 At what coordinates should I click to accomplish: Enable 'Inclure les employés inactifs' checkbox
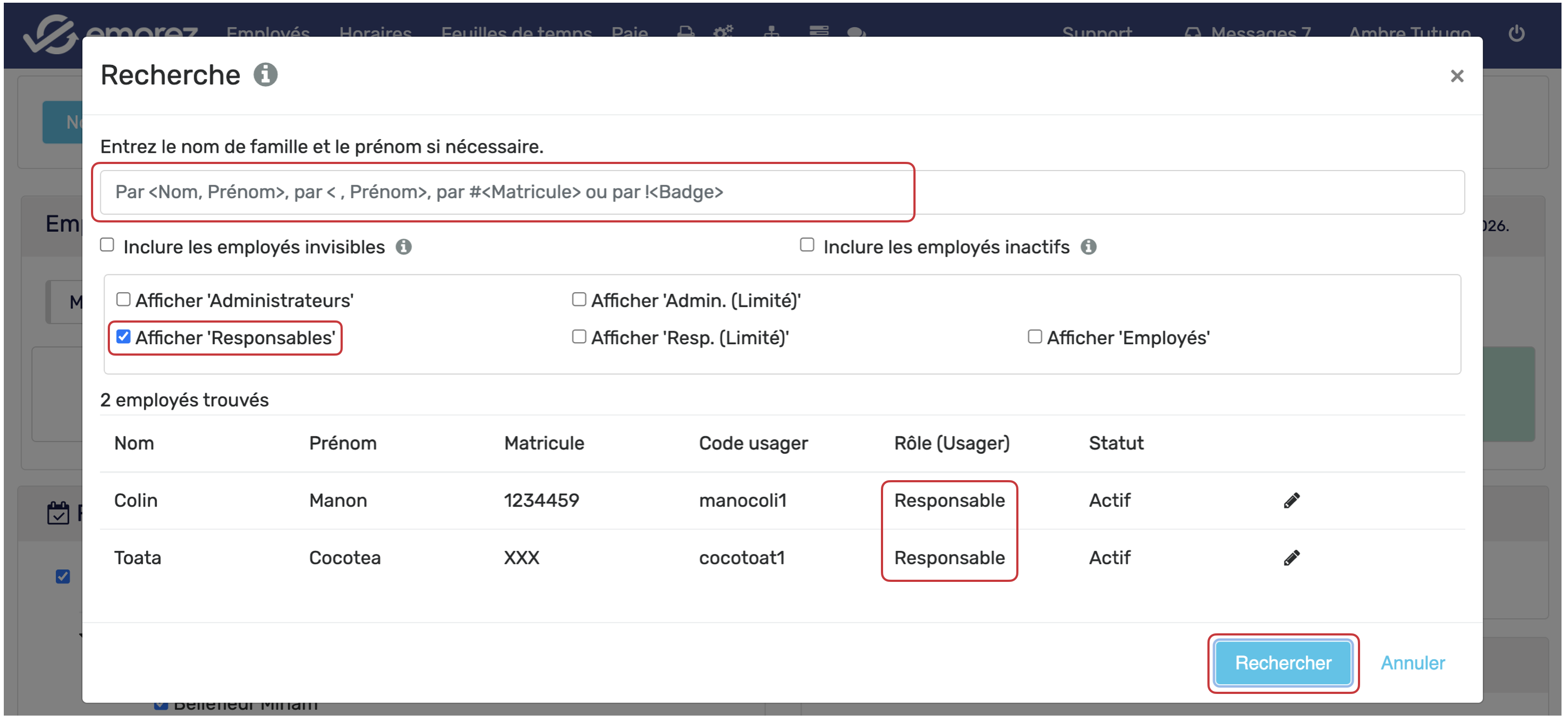807,245
